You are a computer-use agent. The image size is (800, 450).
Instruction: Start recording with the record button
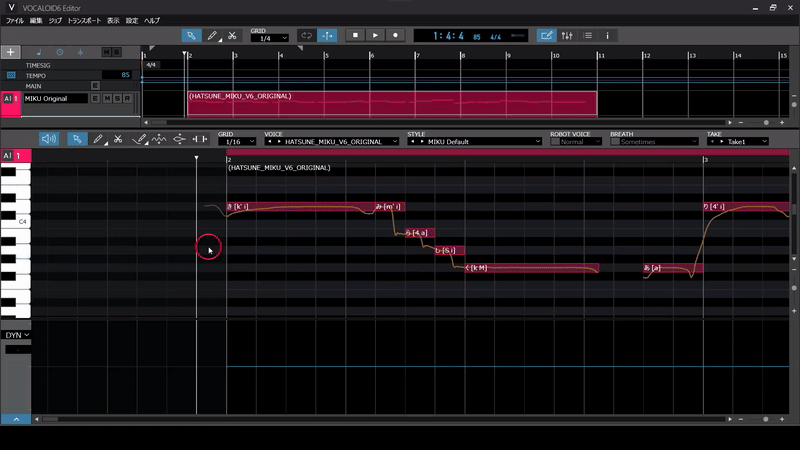coord(395,36)
